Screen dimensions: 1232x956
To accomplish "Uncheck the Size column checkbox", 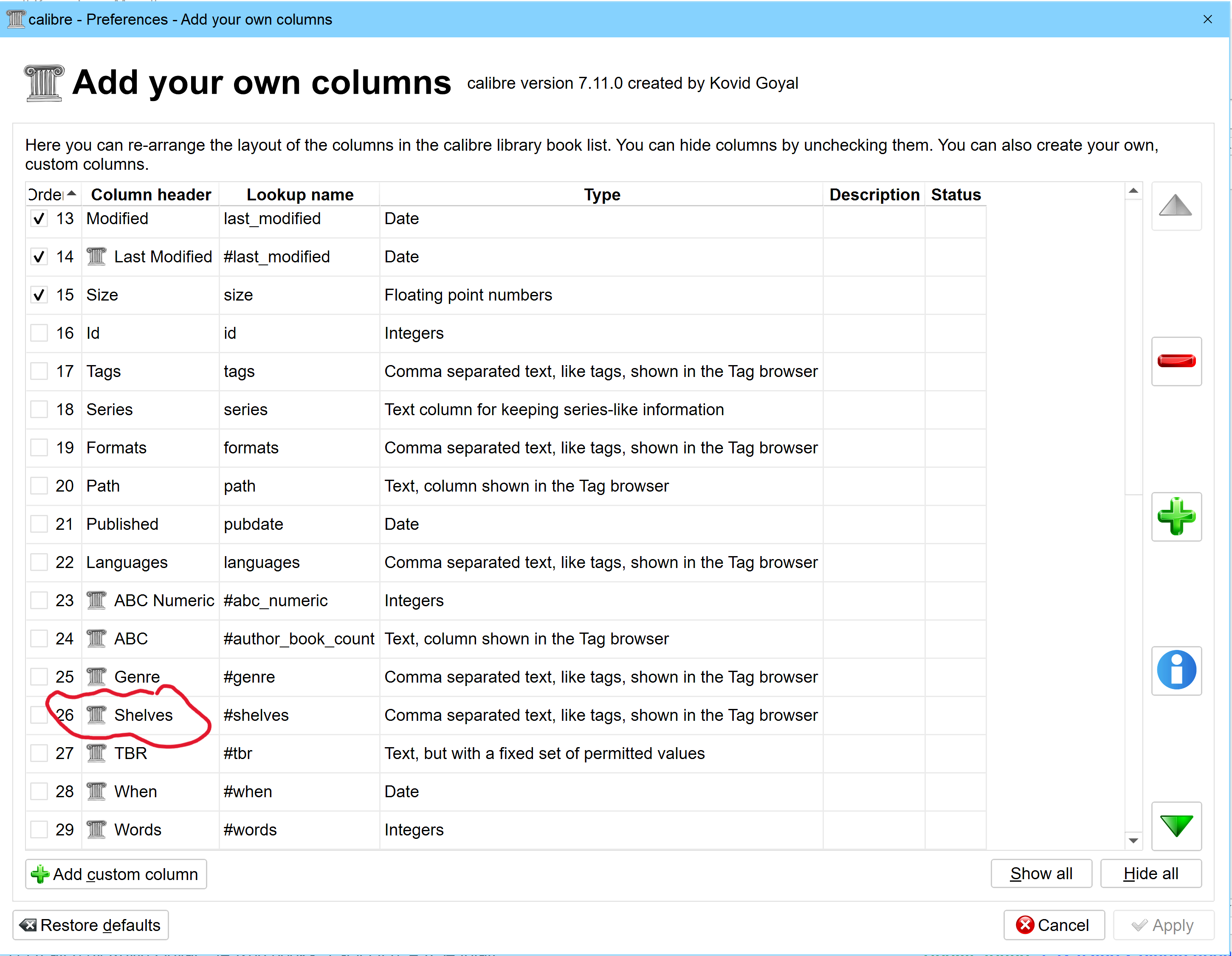I will pyautogui.click(x=39, y=295).
